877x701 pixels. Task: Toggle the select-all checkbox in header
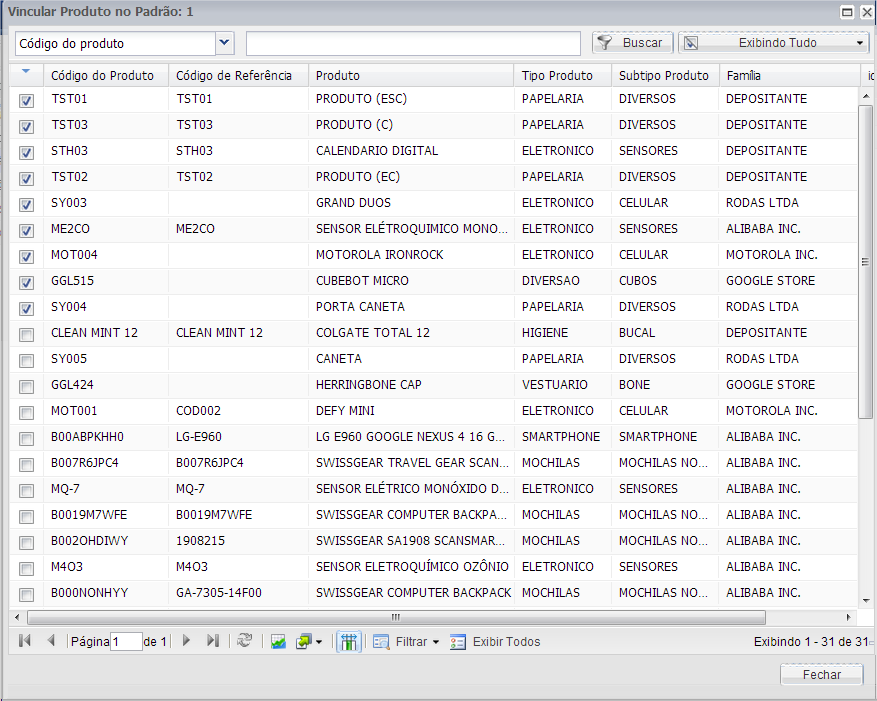tap(25, 73)
